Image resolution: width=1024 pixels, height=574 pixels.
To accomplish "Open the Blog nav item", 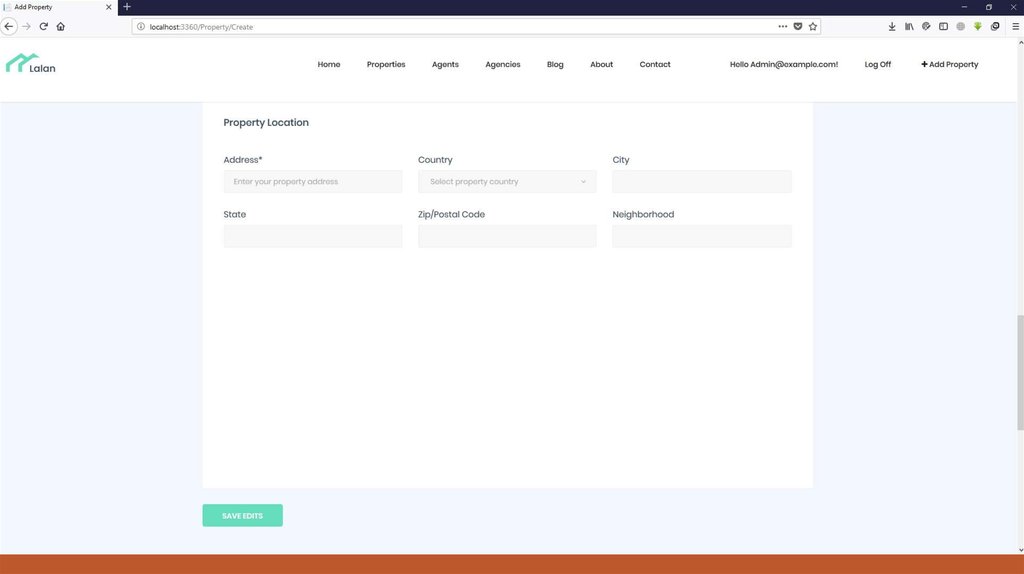I will click(555, 64).
